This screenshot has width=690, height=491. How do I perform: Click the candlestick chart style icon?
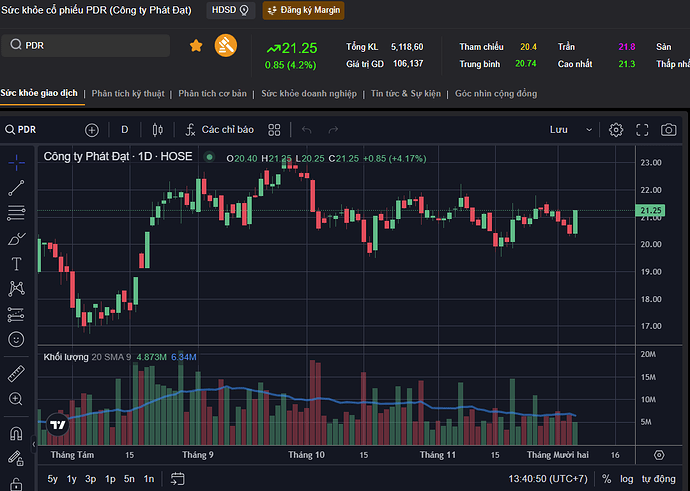157,130
